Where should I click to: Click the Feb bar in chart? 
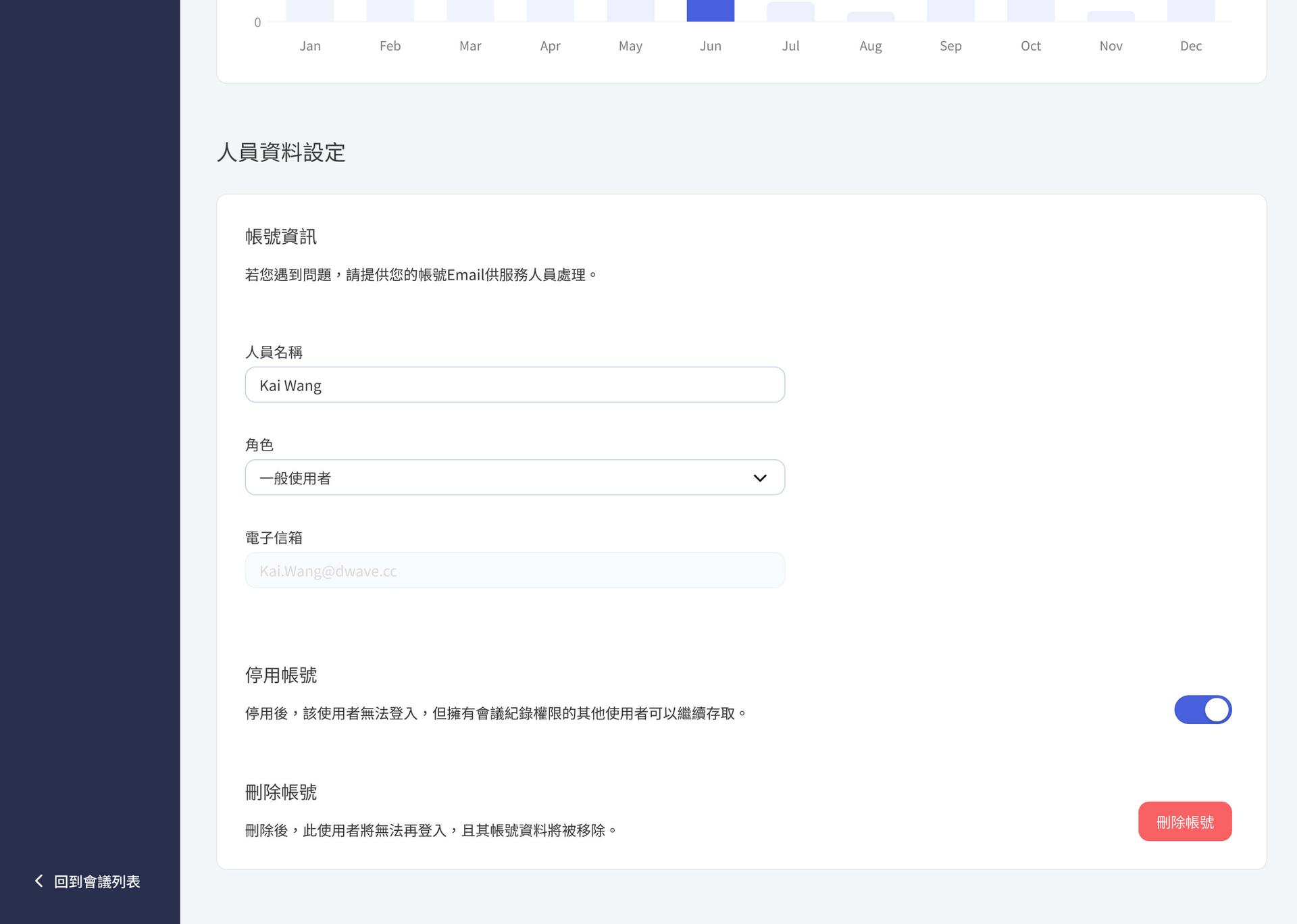click(x=390, y=10)
